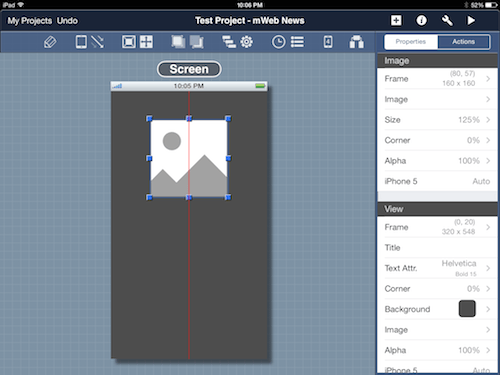Click the gear icon in toolbar
Viewport: 500px width, 375px height.
pyautogui.click(x=247, y=42)
